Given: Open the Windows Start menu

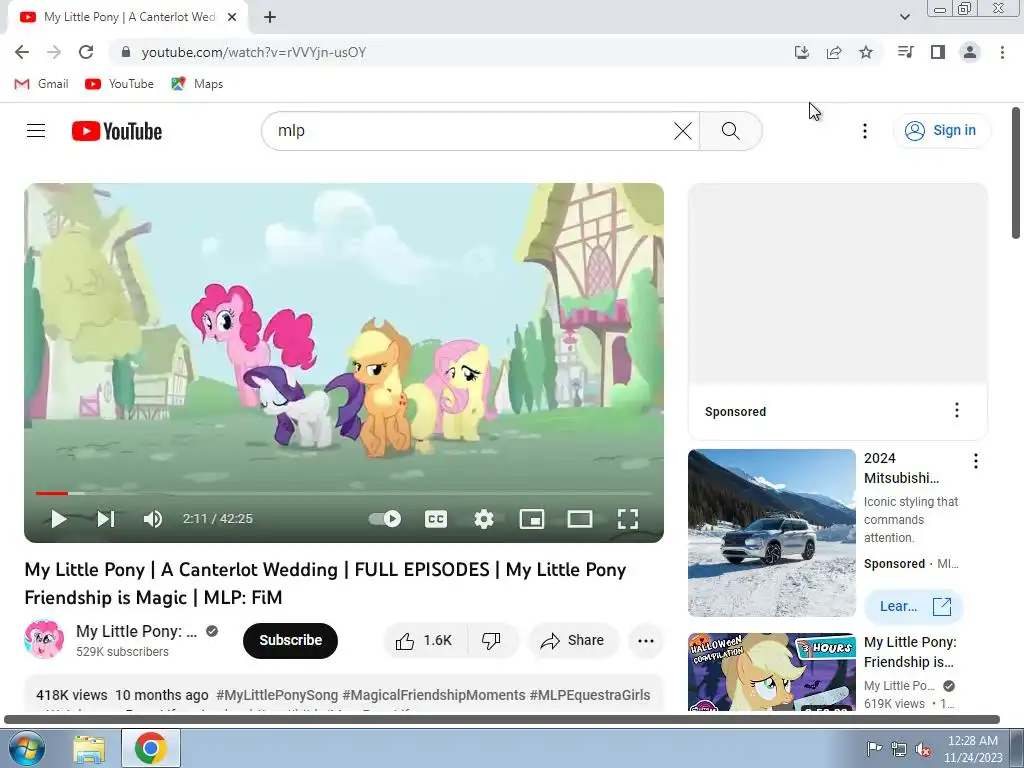Looking at the screenshot, I should coord(25,748).
